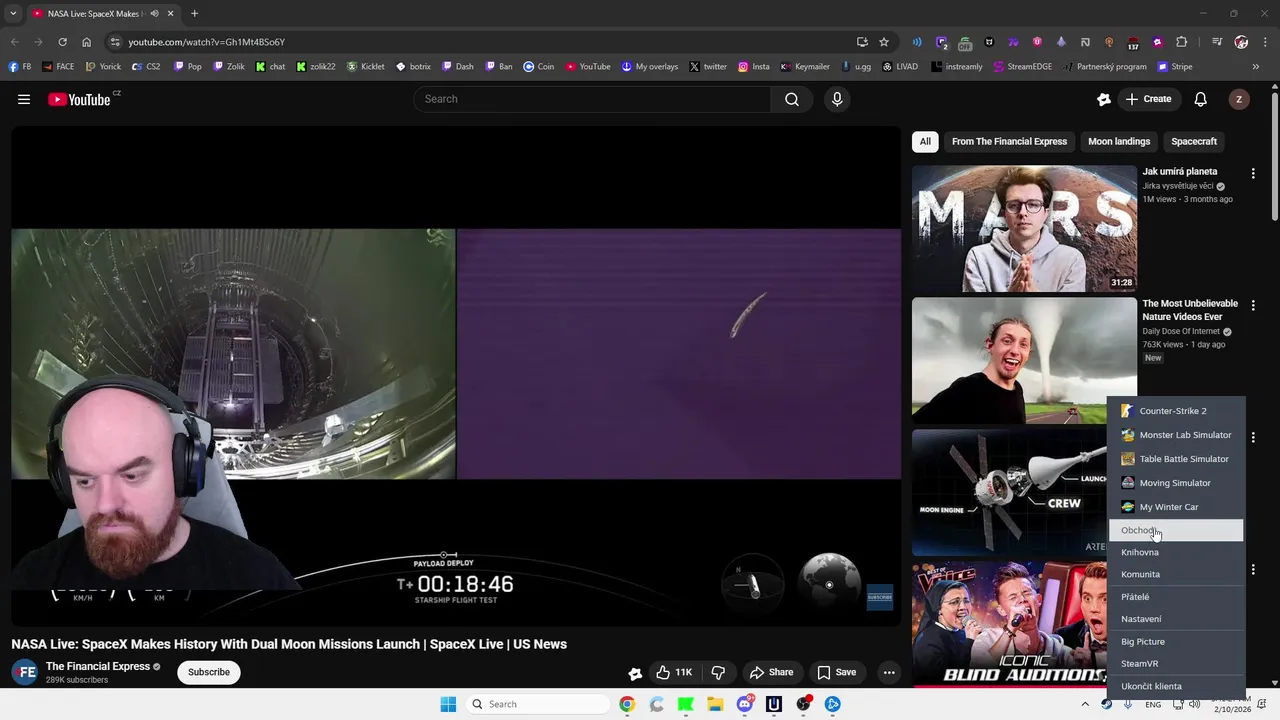The height and width of the screenshot is (720, 1280).
Task: Open Chrome from the taskbar
Action: click(627, 704)
